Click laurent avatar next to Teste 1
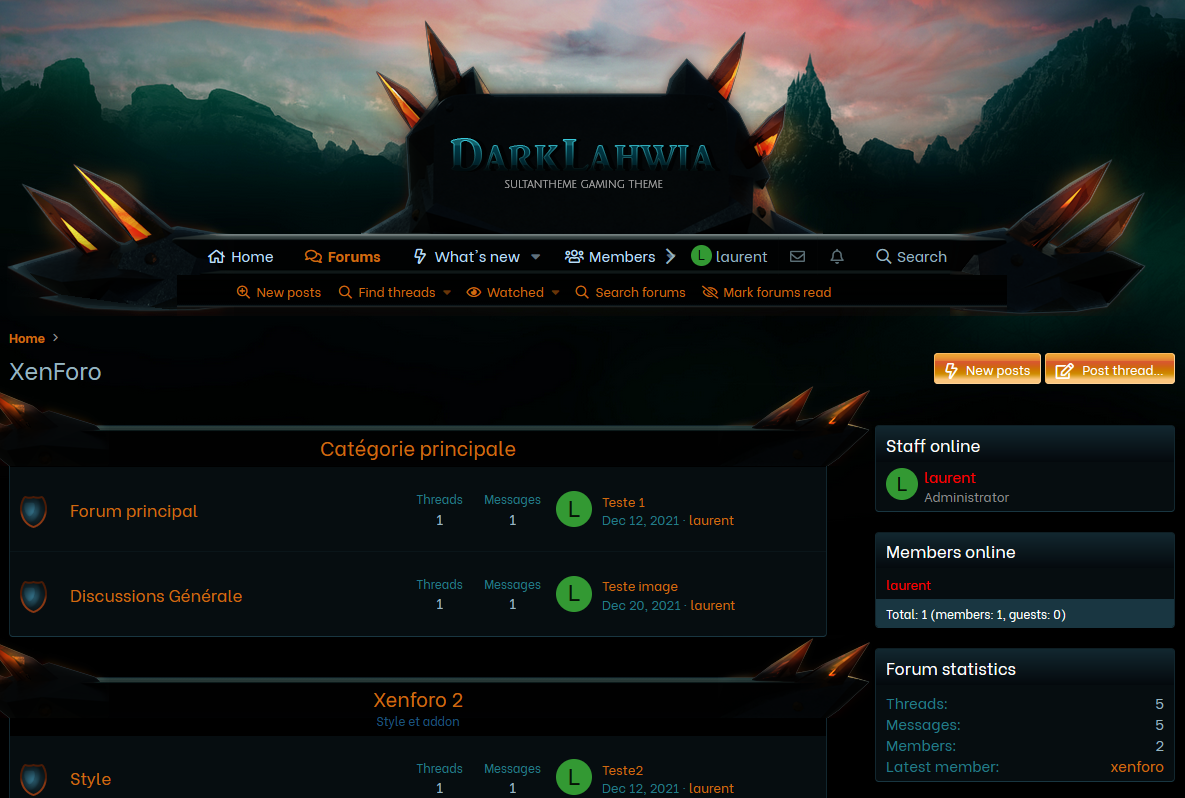The height and width of the screenshot is (798, 1185). 574,509
